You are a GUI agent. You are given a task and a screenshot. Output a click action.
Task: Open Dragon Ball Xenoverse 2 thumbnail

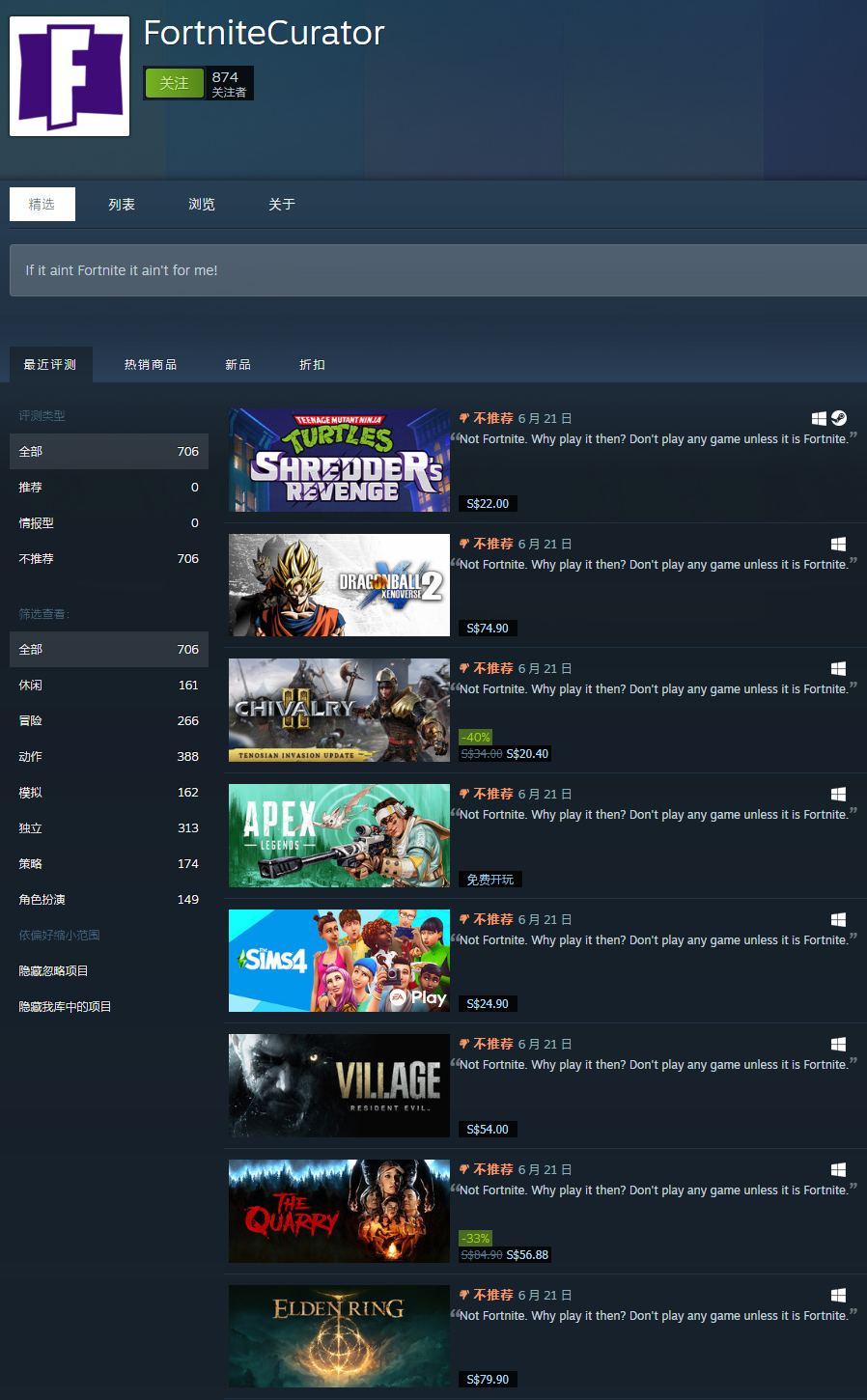point(339,585)
